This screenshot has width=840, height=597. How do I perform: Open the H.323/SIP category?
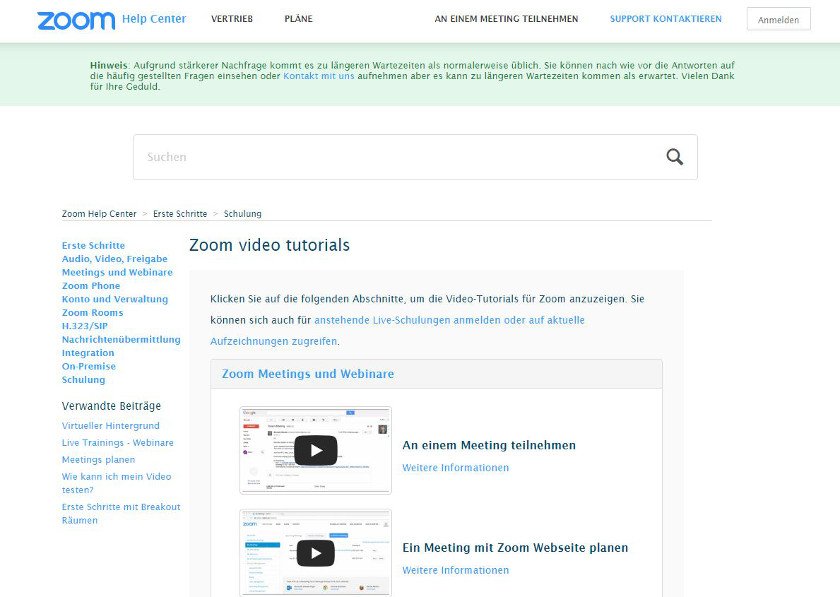pos(85,326)
